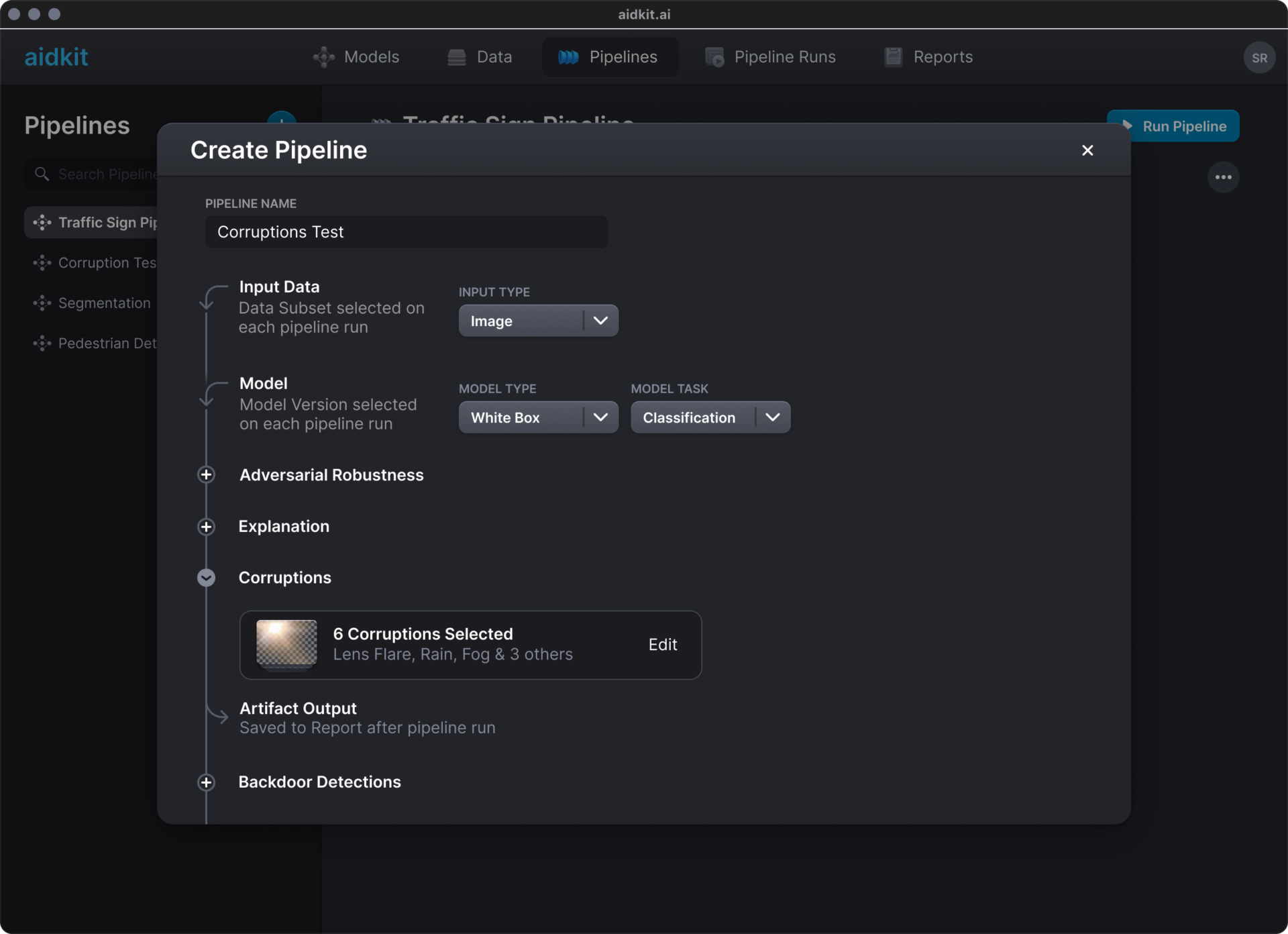Open the Input Type Image dropdown
This screenshot has height=934, width=1288.
[538, 321]
